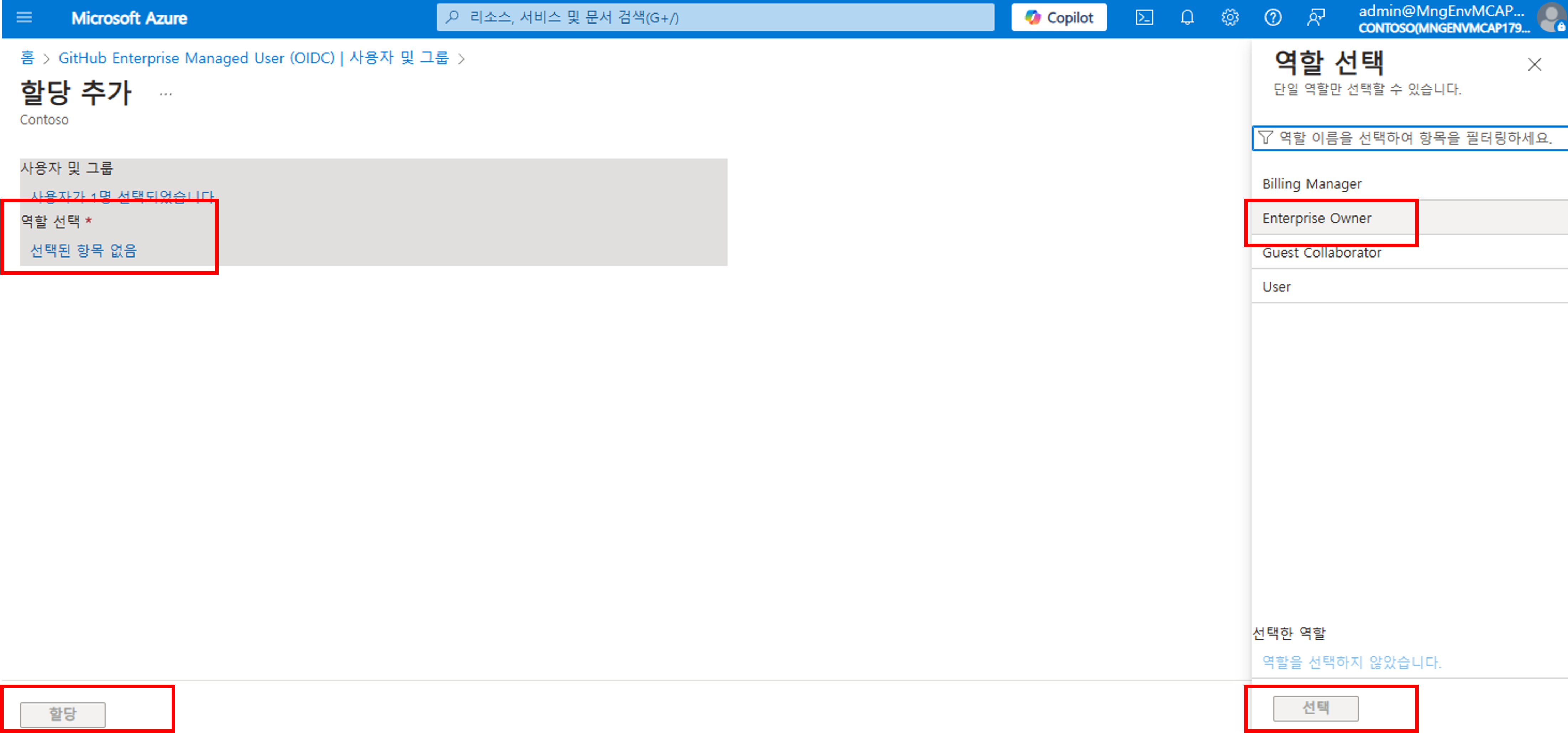Select the Enterprise Owner role
This screenshot has height=733, width=1568.
click(1316, 218)
